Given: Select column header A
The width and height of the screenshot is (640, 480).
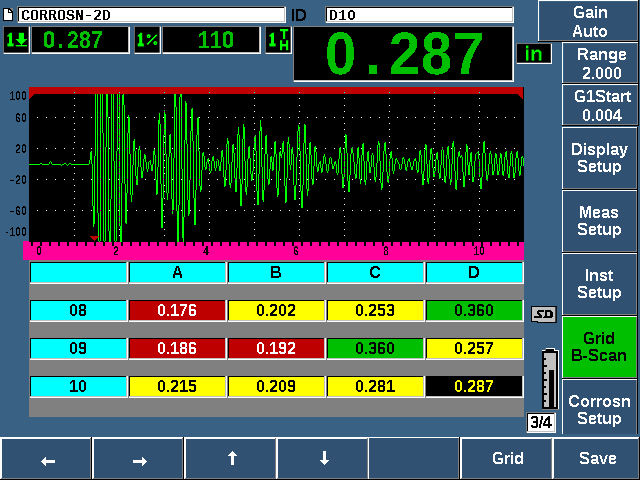Looking at the screenshot, I should [x=177, y=272].
